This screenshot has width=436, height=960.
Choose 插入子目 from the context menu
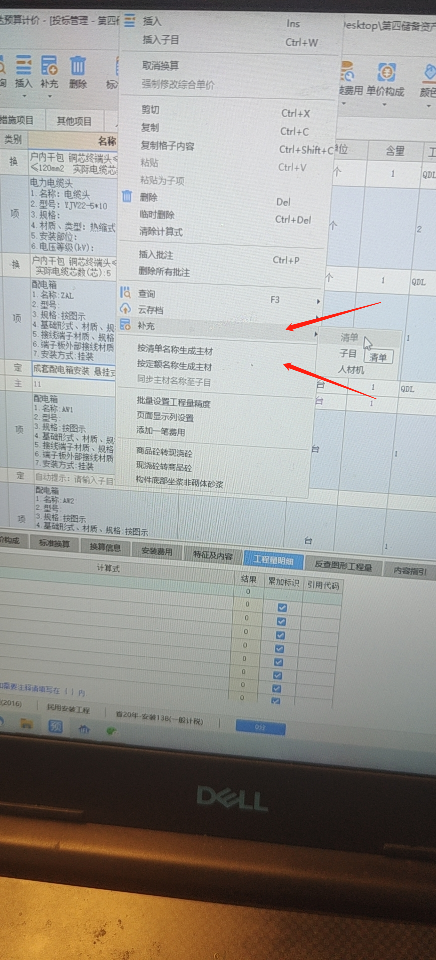pyautogui.click(x=161, y=40)
